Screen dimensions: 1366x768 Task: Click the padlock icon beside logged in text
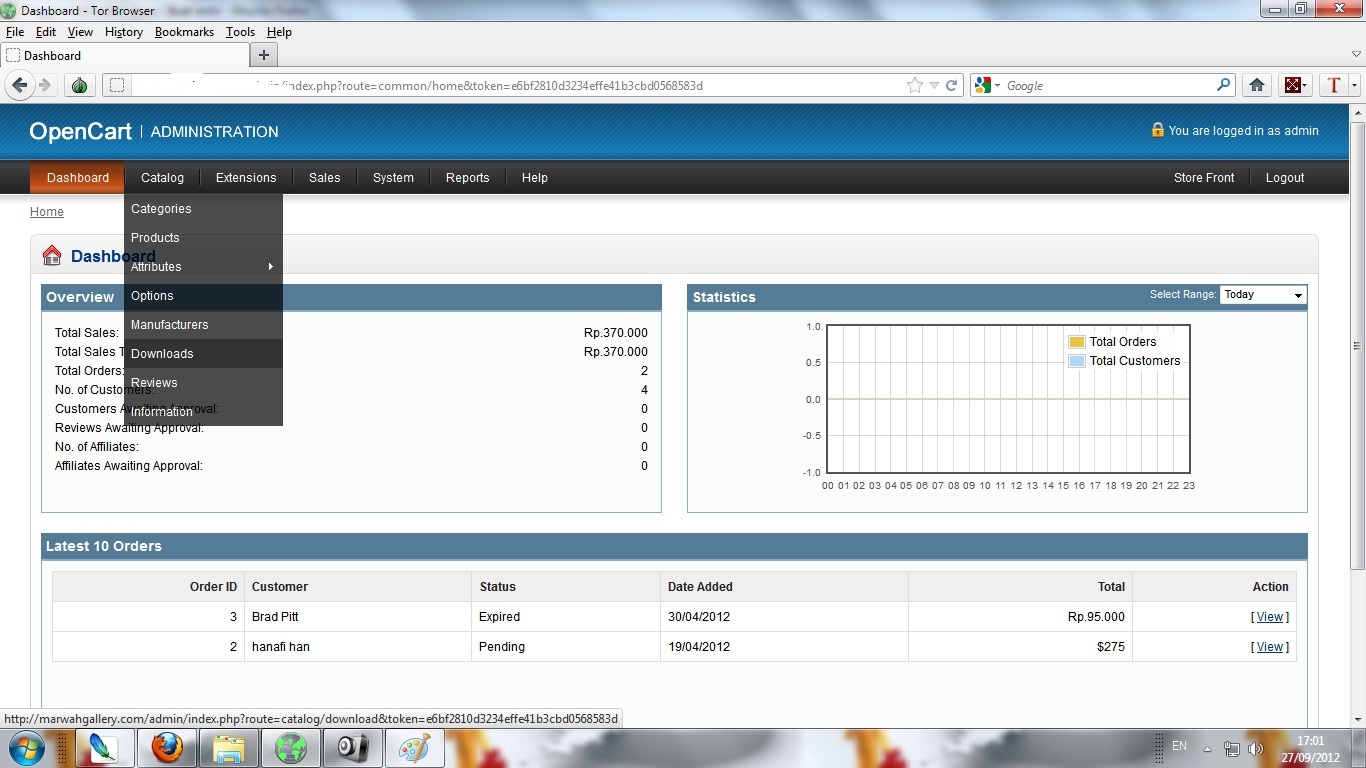pyautogui.click(x=1157, y=130)
